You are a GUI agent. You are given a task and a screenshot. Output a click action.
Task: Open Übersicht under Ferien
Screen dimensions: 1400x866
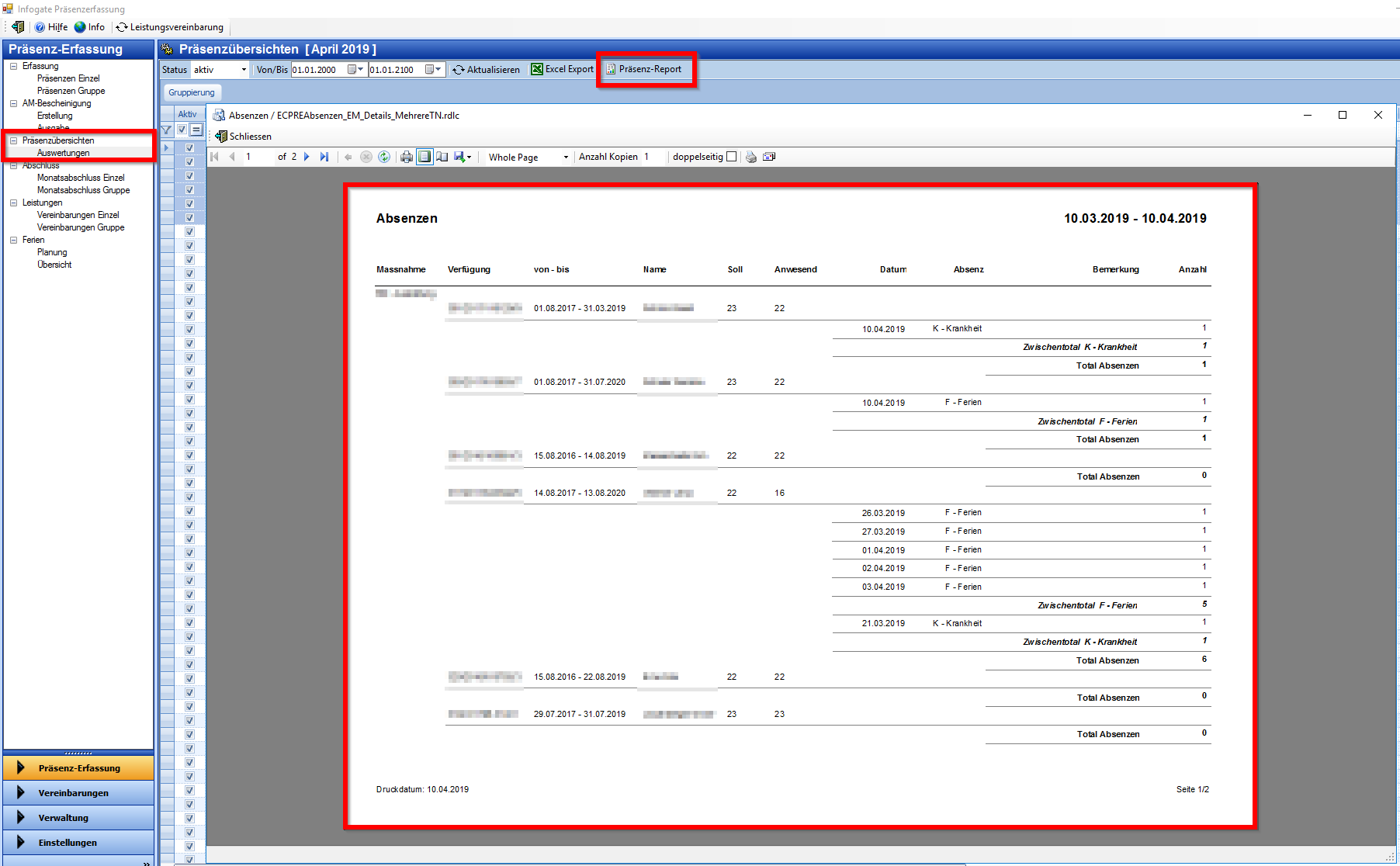coord(54,265)
